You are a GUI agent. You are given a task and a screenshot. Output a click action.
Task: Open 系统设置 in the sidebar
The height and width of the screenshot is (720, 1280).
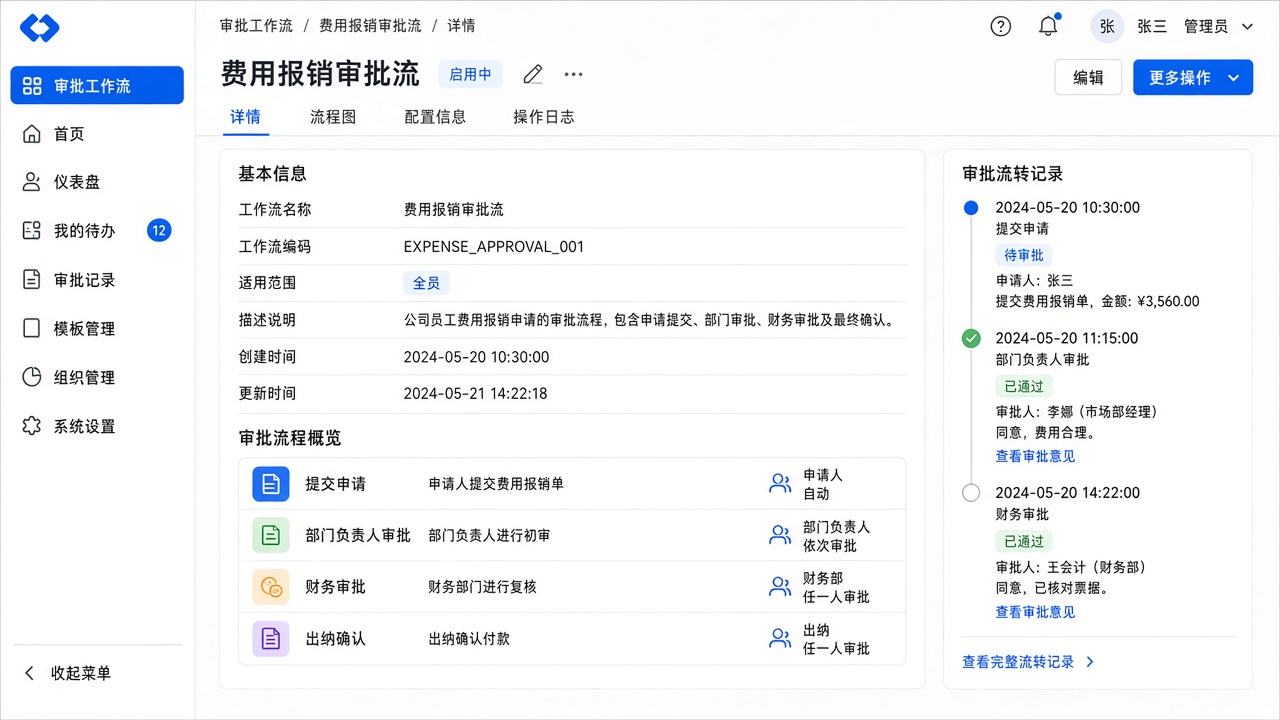click(x=97, y=426)
